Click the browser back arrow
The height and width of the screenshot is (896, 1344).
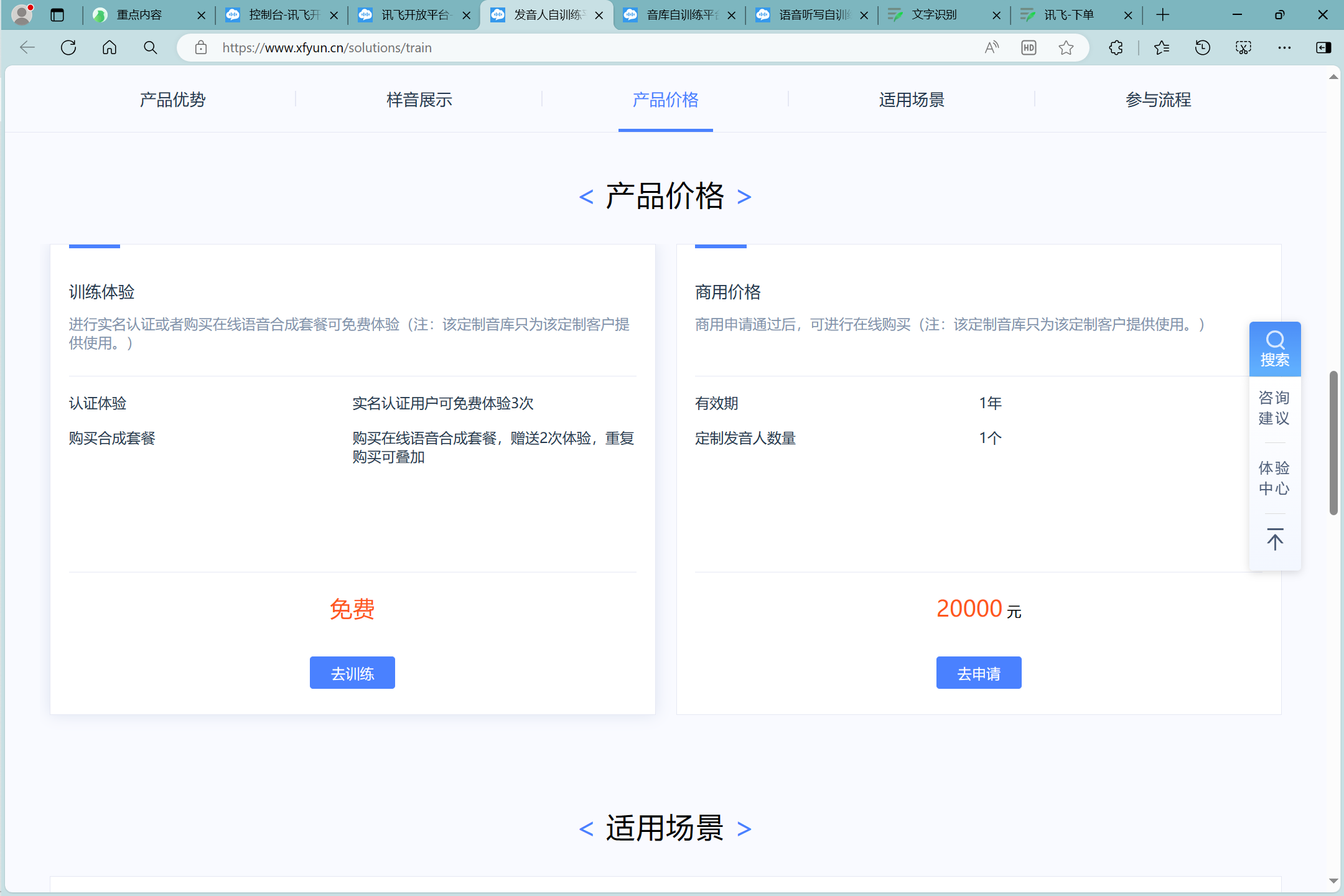point(27,48)
